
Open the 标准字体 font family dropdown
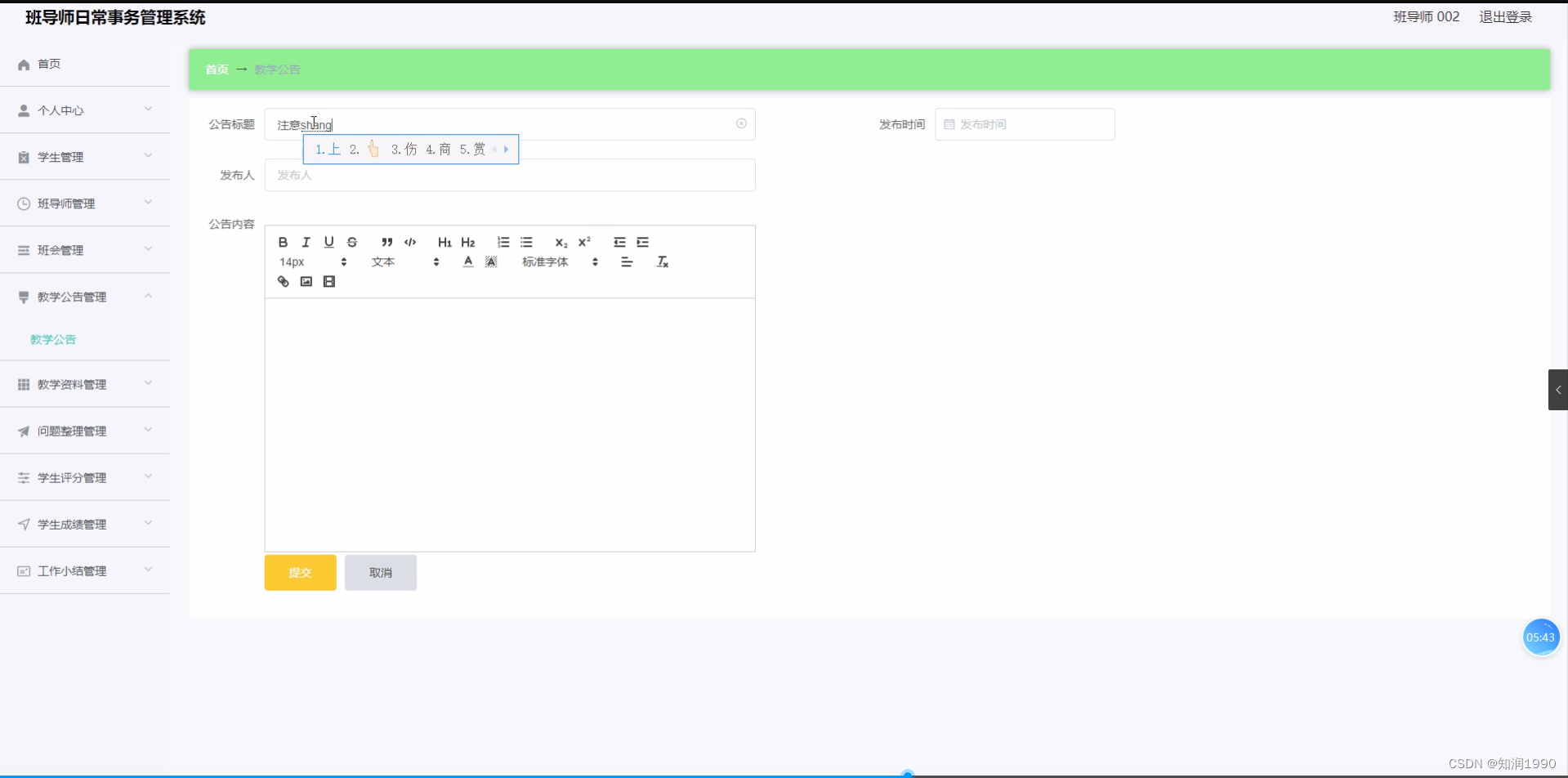click(545, 262)
